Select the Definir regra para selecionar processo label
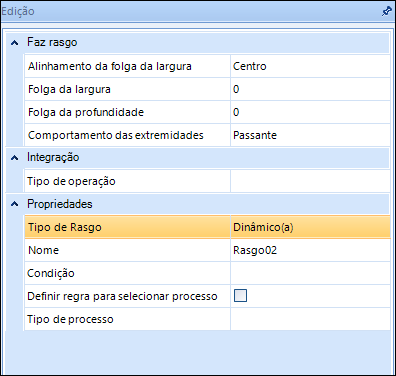This screenshot has width=396, height=376. tap(122, 296)
